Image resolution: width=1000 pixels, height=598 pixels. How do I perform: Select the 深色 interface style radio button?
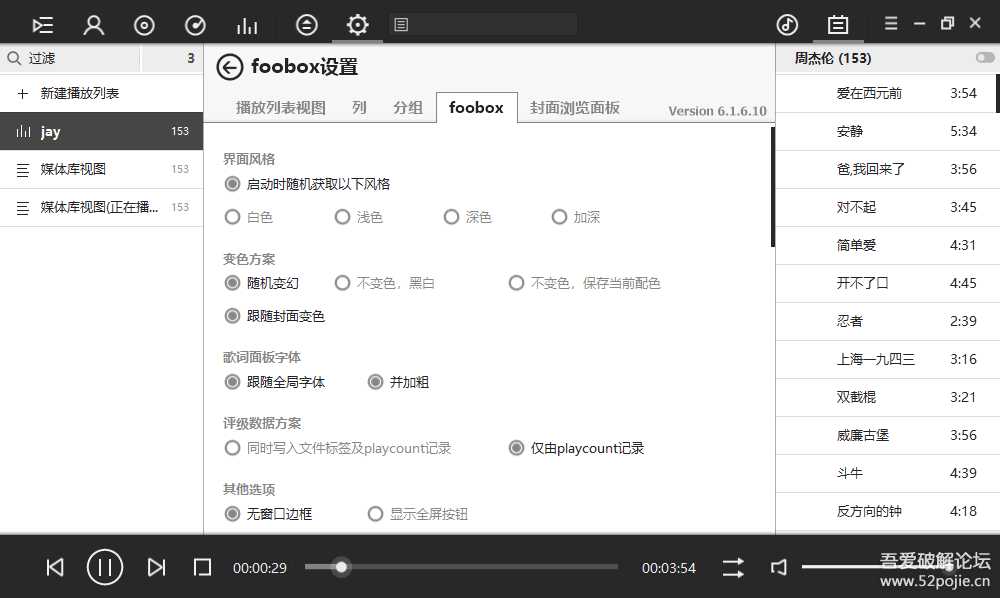click(x=452, y=216)
